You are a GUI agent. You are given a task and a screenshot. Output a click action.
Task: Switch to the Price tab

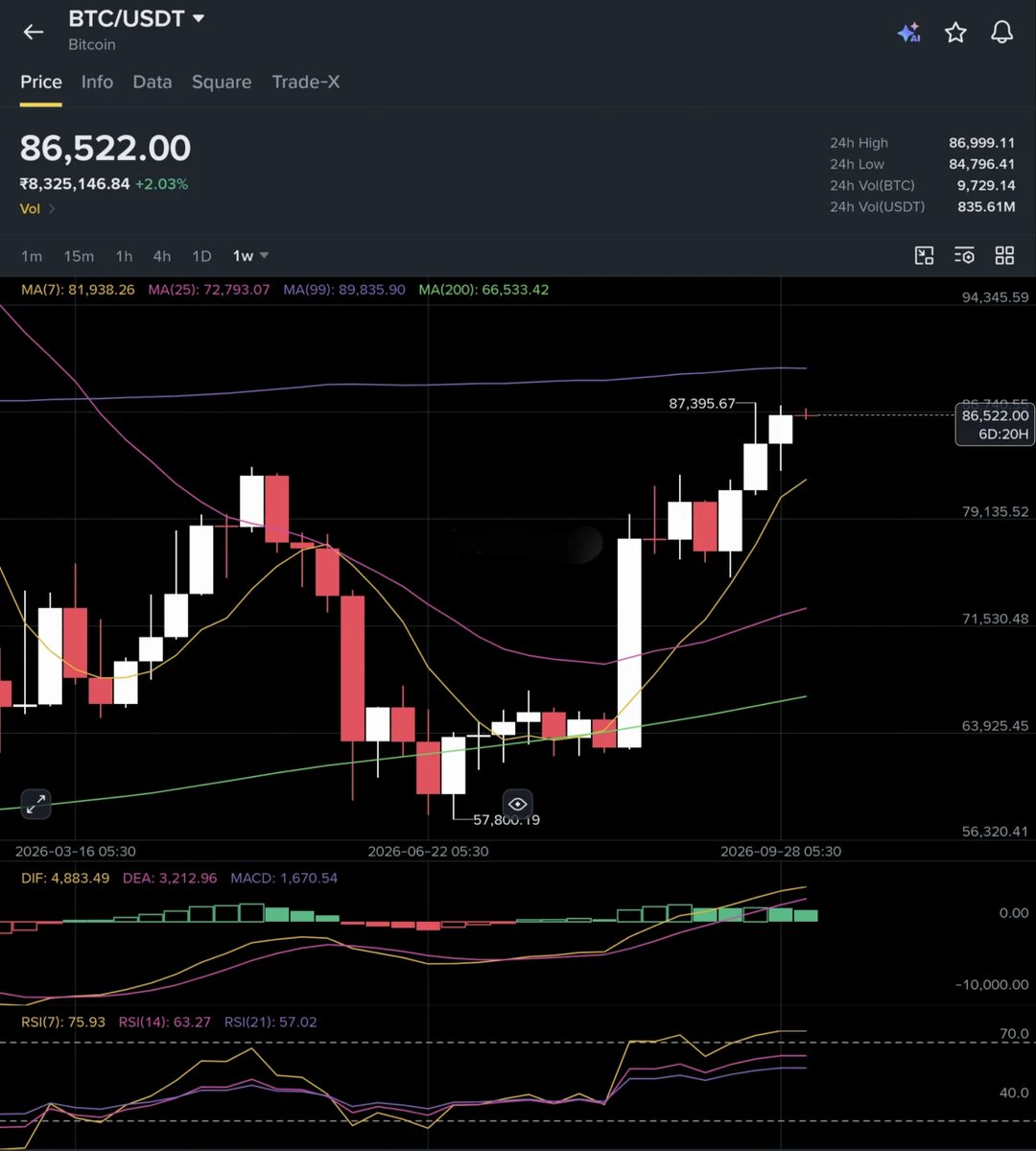click(41, 82)
